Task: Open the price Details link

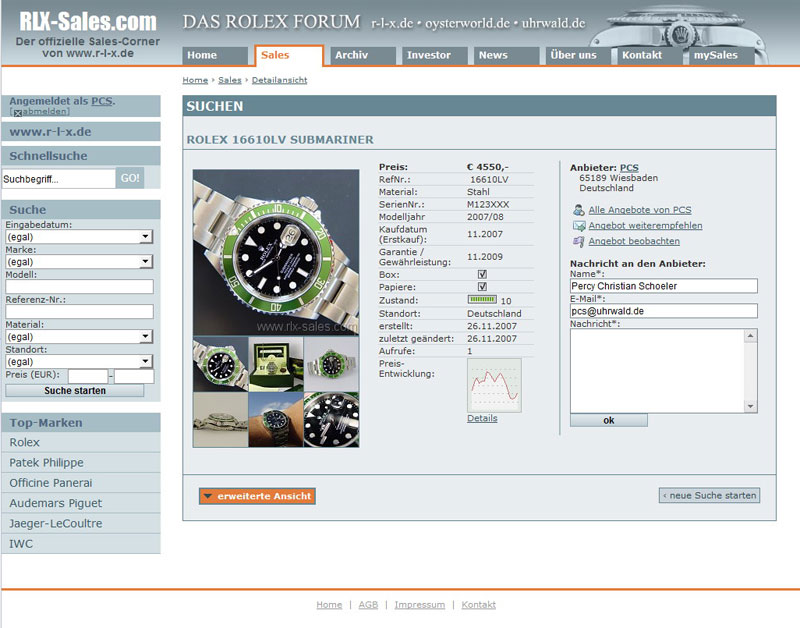Action: coord(482,418)
